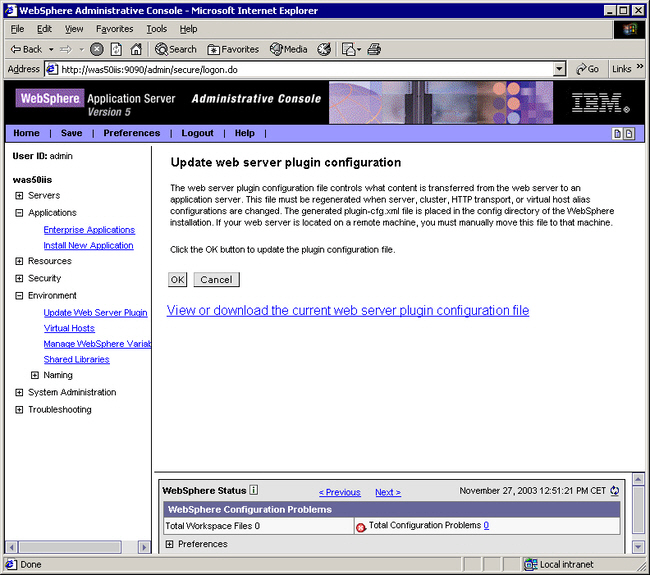Open the View menu

pyautogui.click(x=74, y=29)
